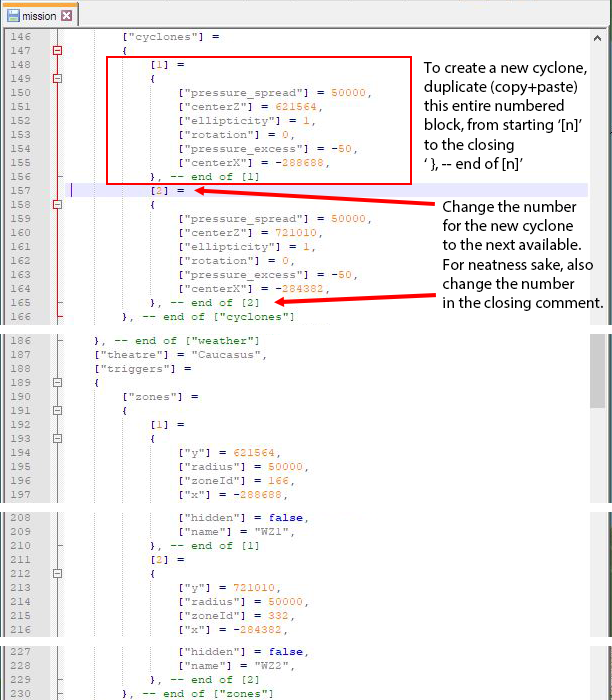This screenshot has height=700, width=612.
Task: Click the zoneId value 166
Action: pyautogui.click(x=278, y=481)
